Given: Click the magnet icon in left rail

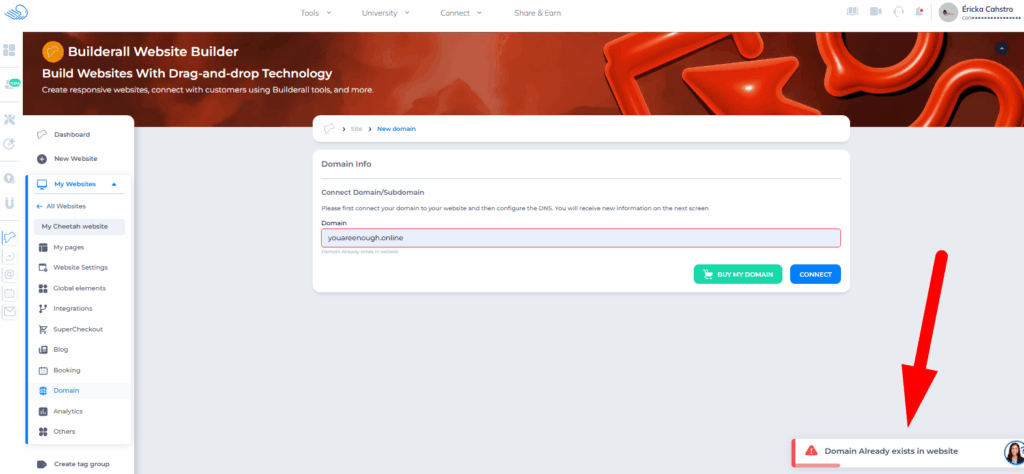Looking at the screenshot, I should click(10, 203).
